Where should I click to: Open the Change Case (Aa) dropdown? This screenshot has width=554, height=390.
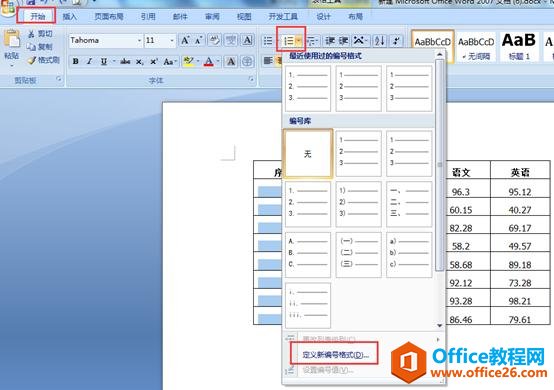(170, 61)
